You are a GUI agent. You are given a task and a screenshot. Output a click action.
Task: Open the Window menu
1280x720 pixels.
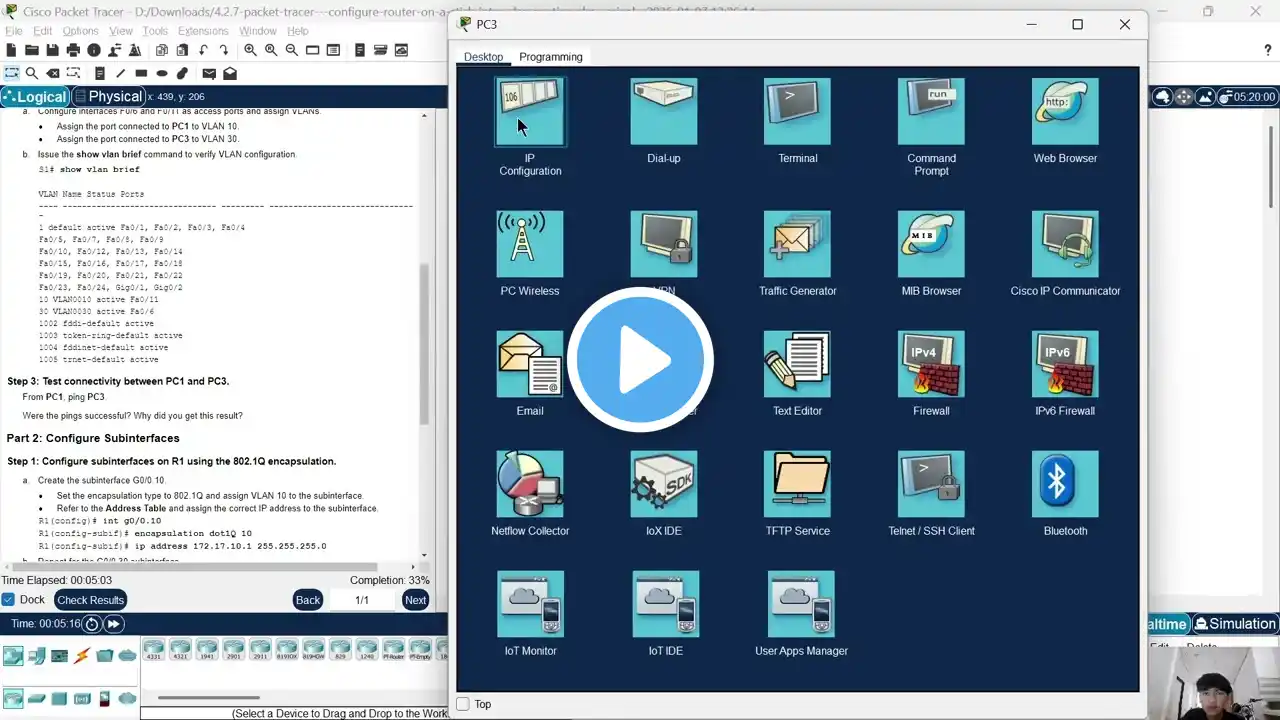(258, 31)
